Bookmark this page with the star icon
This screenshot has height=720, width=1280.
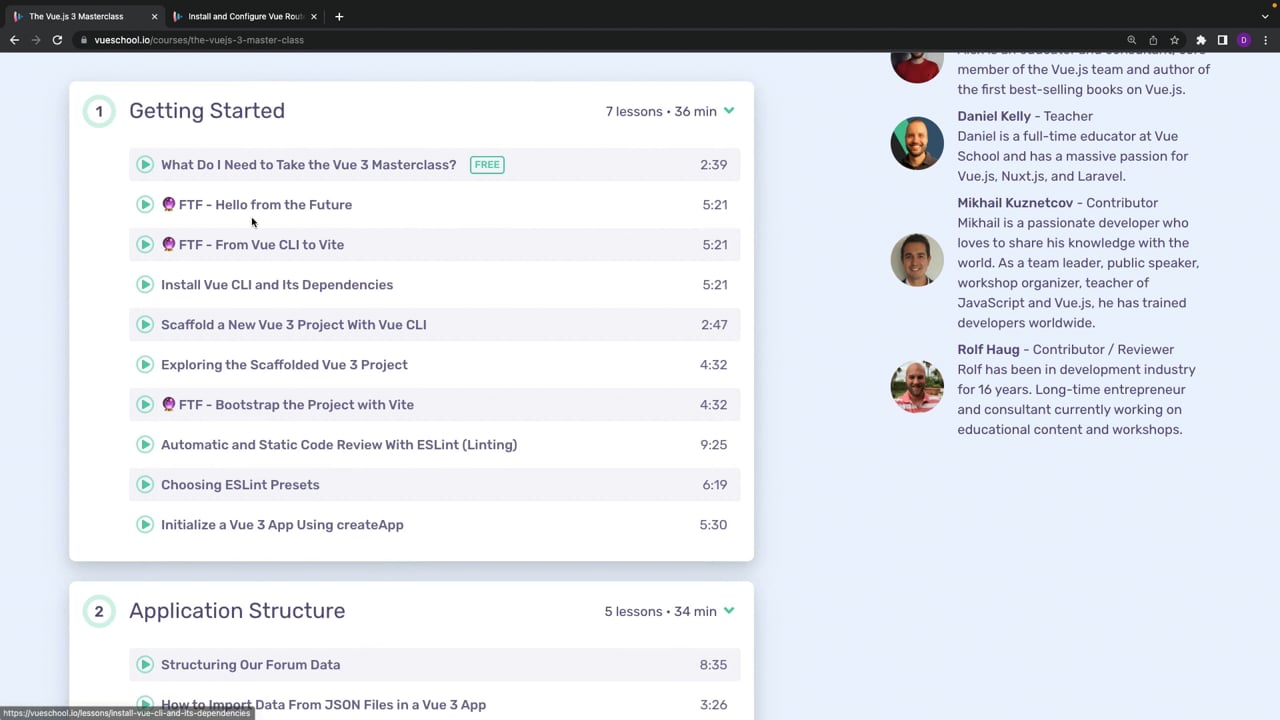1175,40
